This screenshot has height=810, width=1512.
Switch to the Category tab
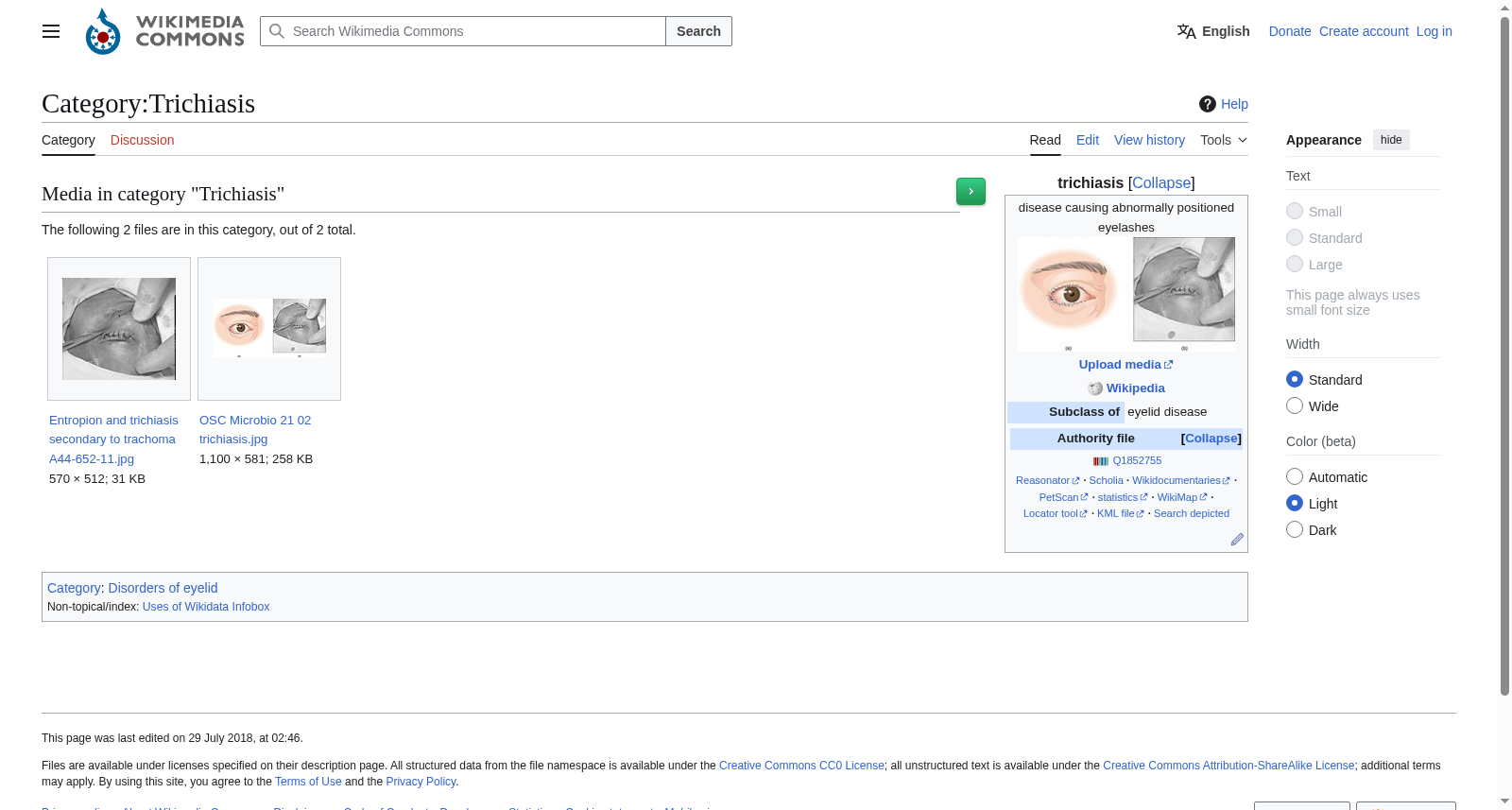tap(68, 140)
